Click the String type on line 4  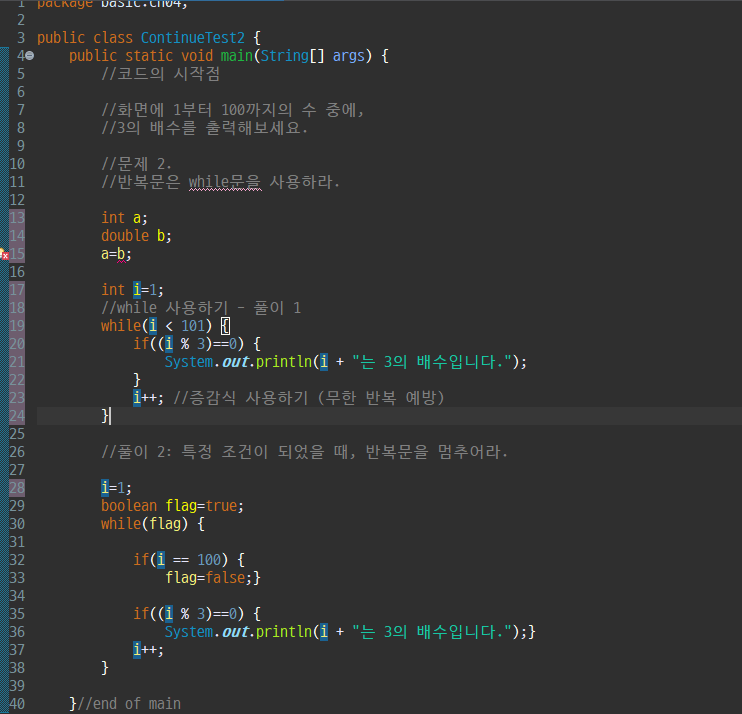click(x=284, y=56)
